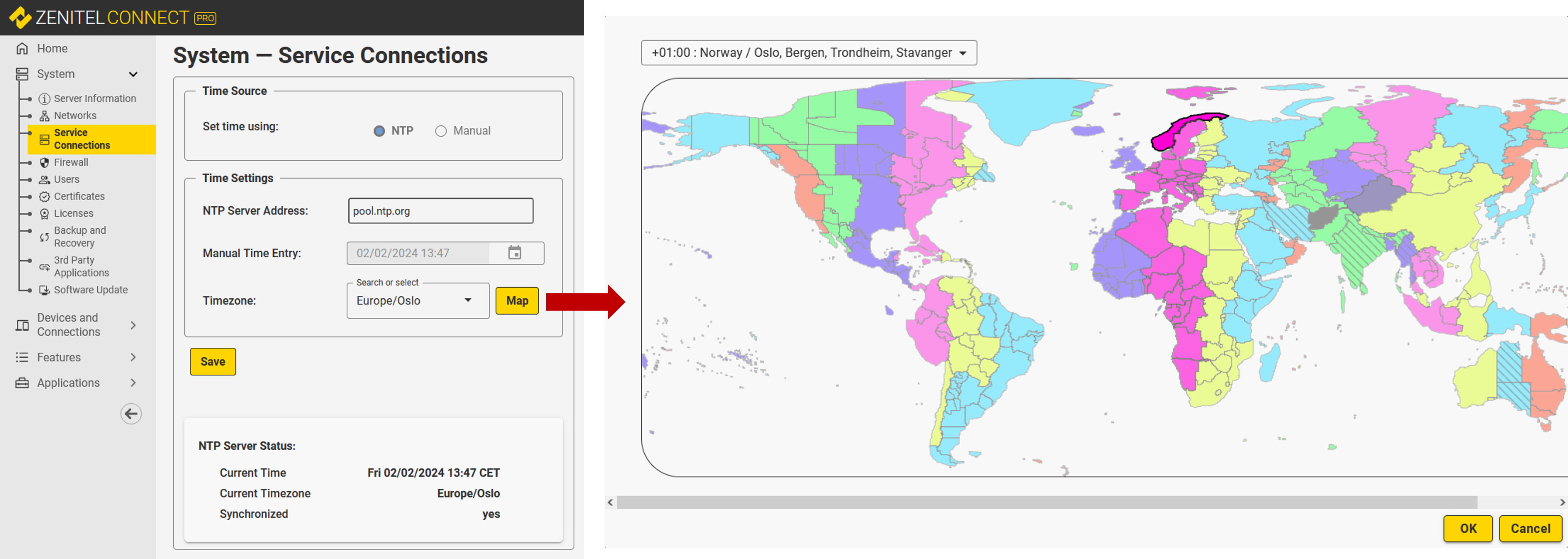Open calendar picker for Manual Time Entry
The width and height of the screenshot is (1568, 559).
tap(514, 252)
